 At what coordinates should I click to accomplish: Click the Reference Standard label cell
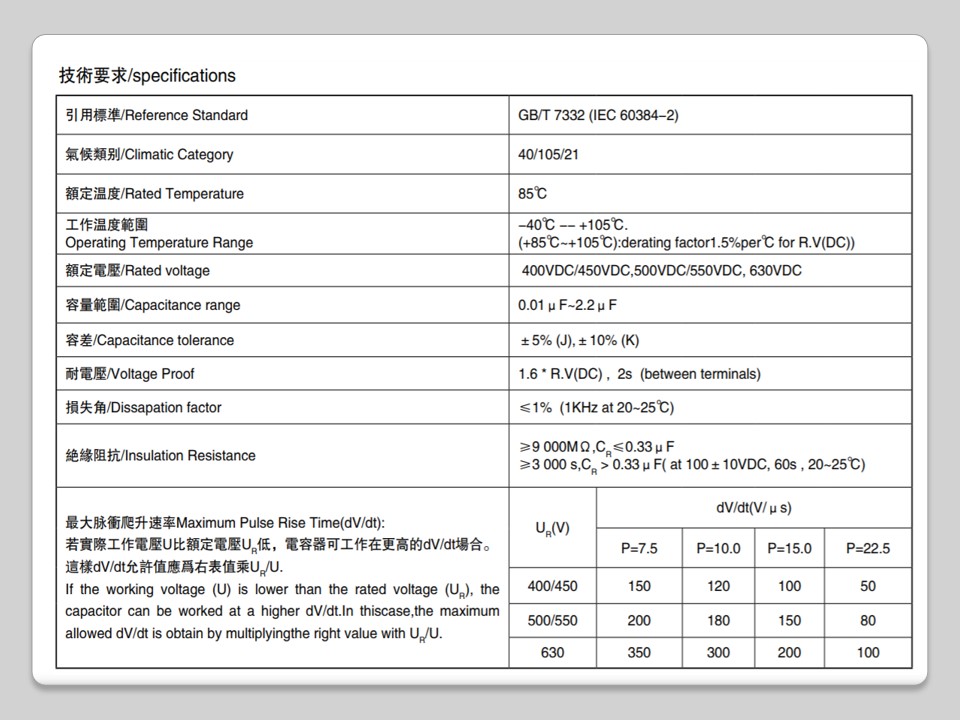[x=157, y=115]
